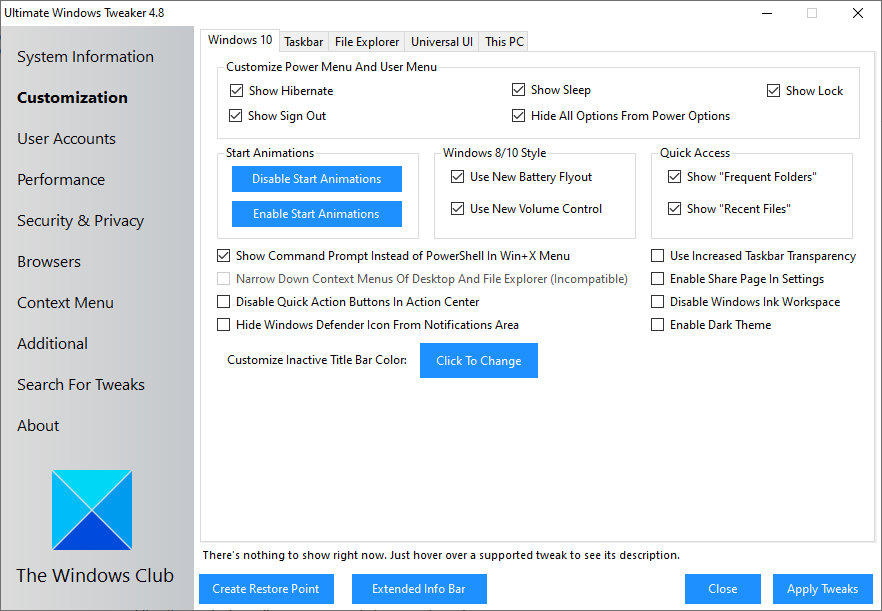
Task: Click The Windows Club logo
Action: 91,509
